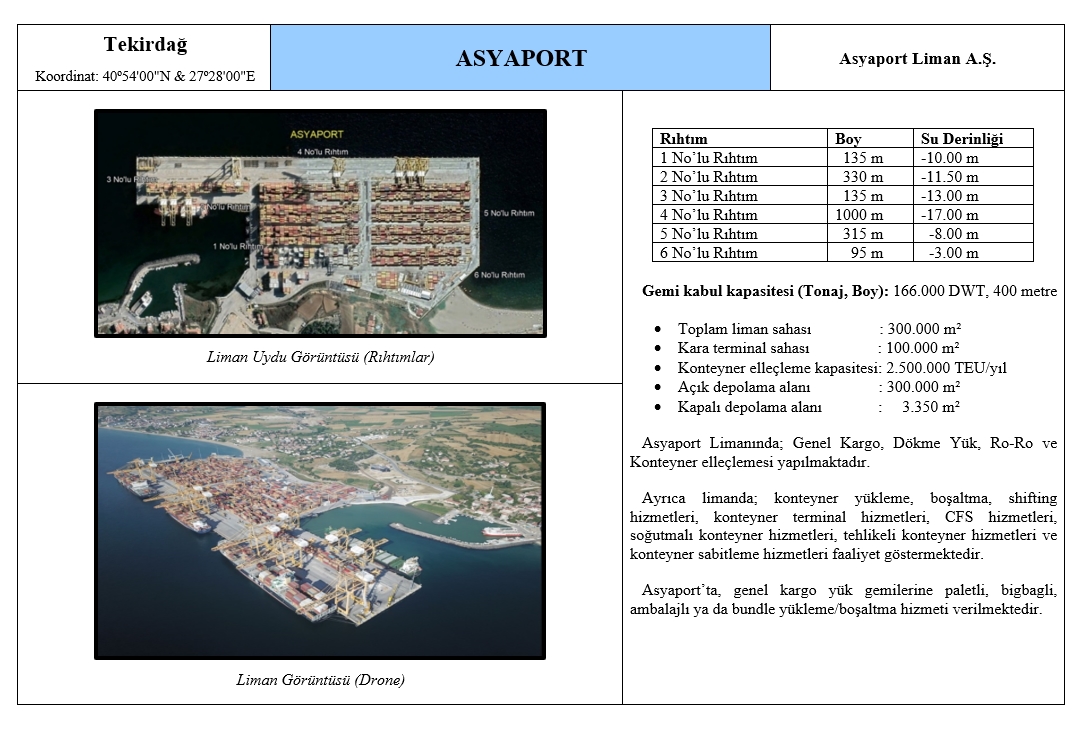The image size is (1083, 738).
Task: Click the yellow ASYAPORT label on satellite image
Action: click(316, 135)
